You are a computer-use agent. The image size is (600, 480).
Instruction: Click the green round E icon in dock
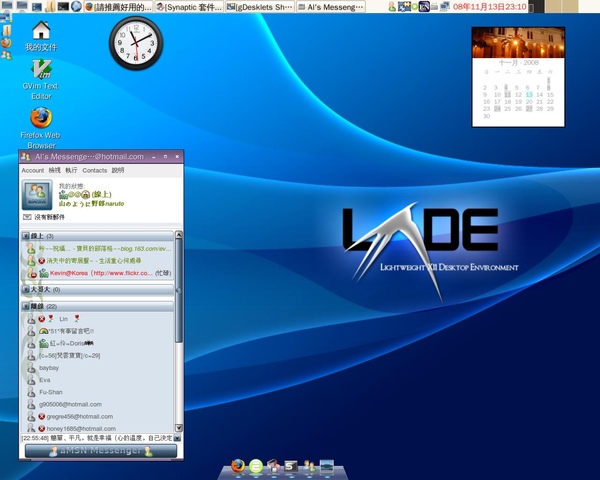click(x=256, y=466)
